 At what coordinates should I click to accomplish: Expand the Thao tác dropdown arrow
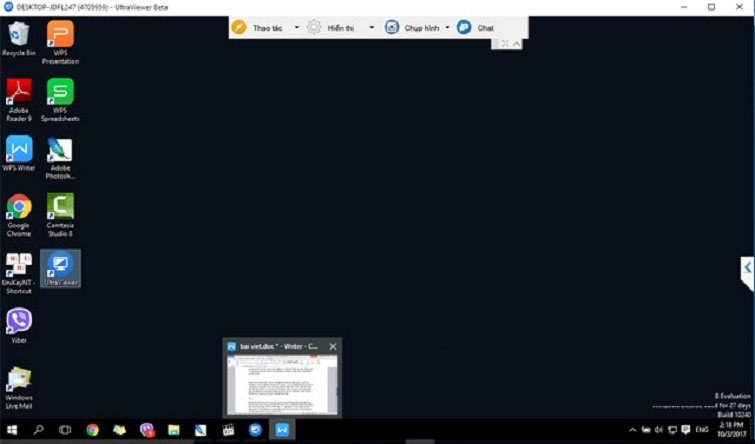297,27
